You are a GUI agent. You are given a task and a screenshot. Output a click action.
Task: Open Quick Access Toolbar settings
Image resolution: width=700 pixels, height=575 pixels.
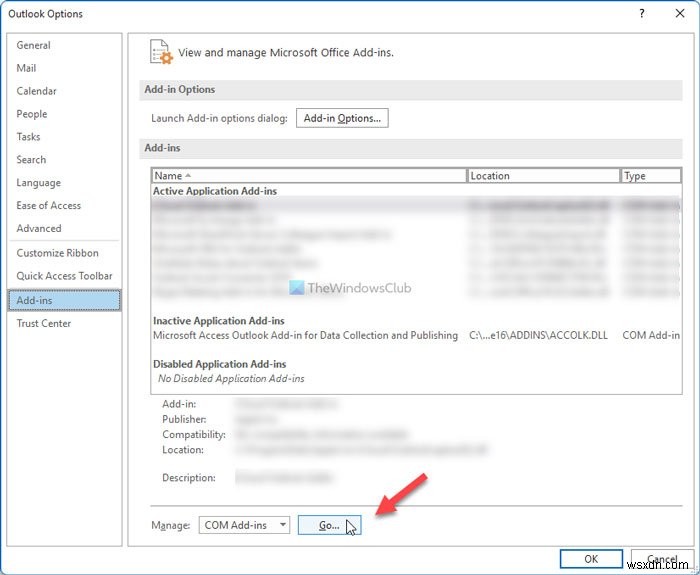click(x=64, y=276)
